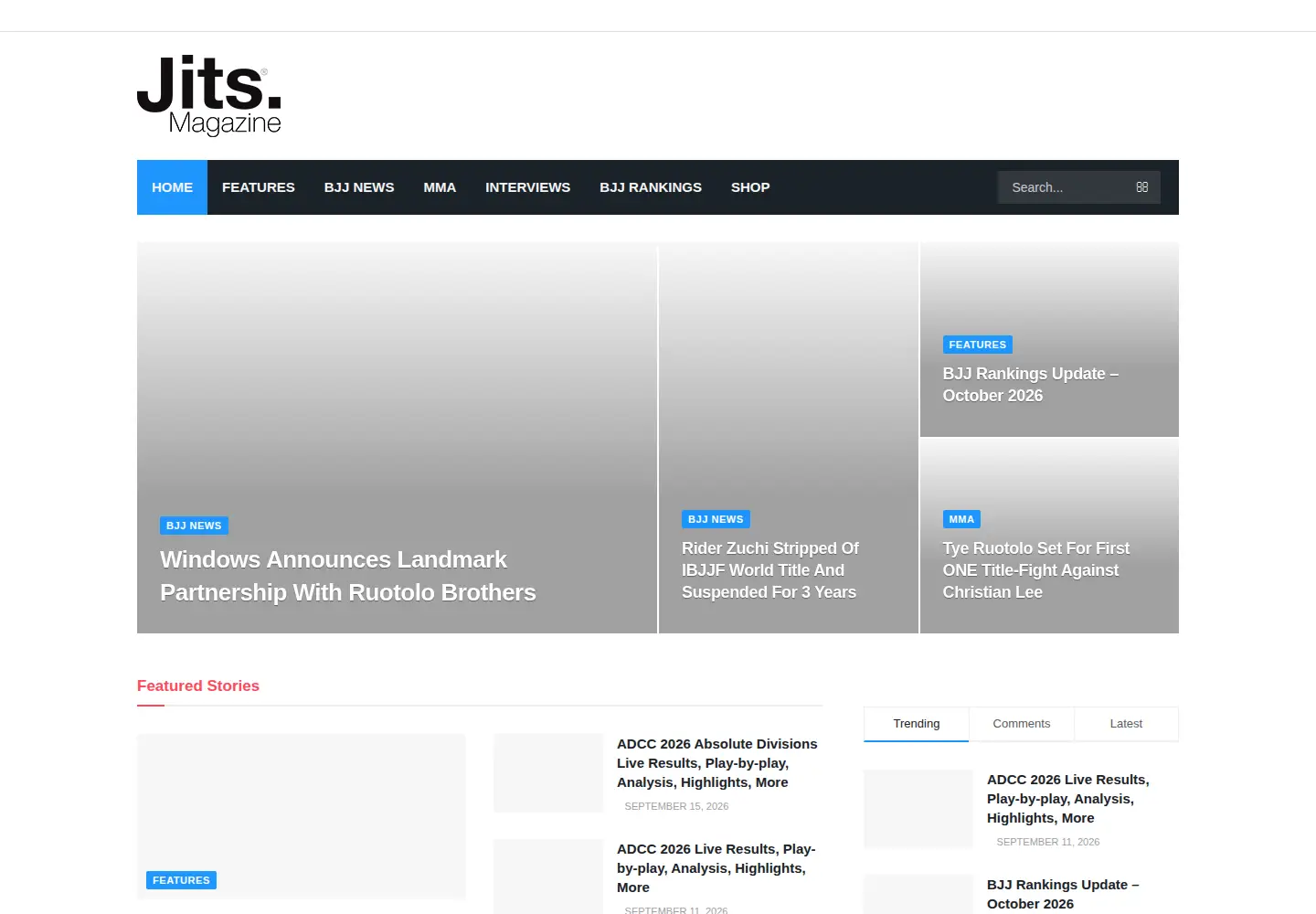This screenshot has width=1316, height=914.
Task: Open the large featured story thumbnail
Action: 302,816
